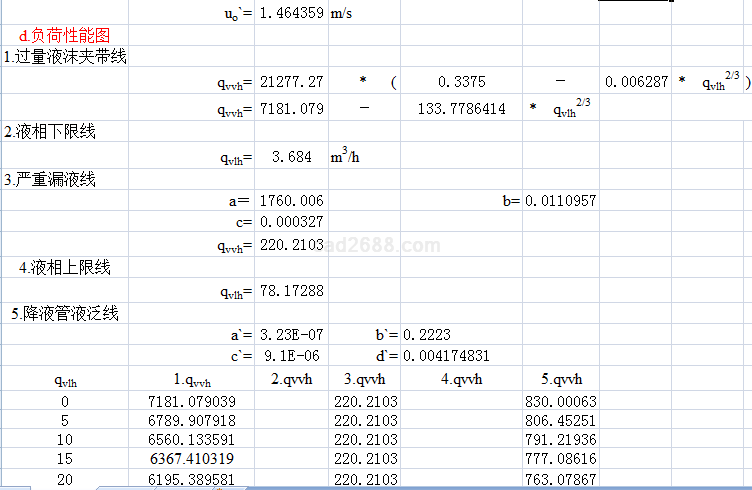Click the cell containing 1.464359
Viewport: 752px width, 490px height.
pyautogui.click(x=291, y=13)
